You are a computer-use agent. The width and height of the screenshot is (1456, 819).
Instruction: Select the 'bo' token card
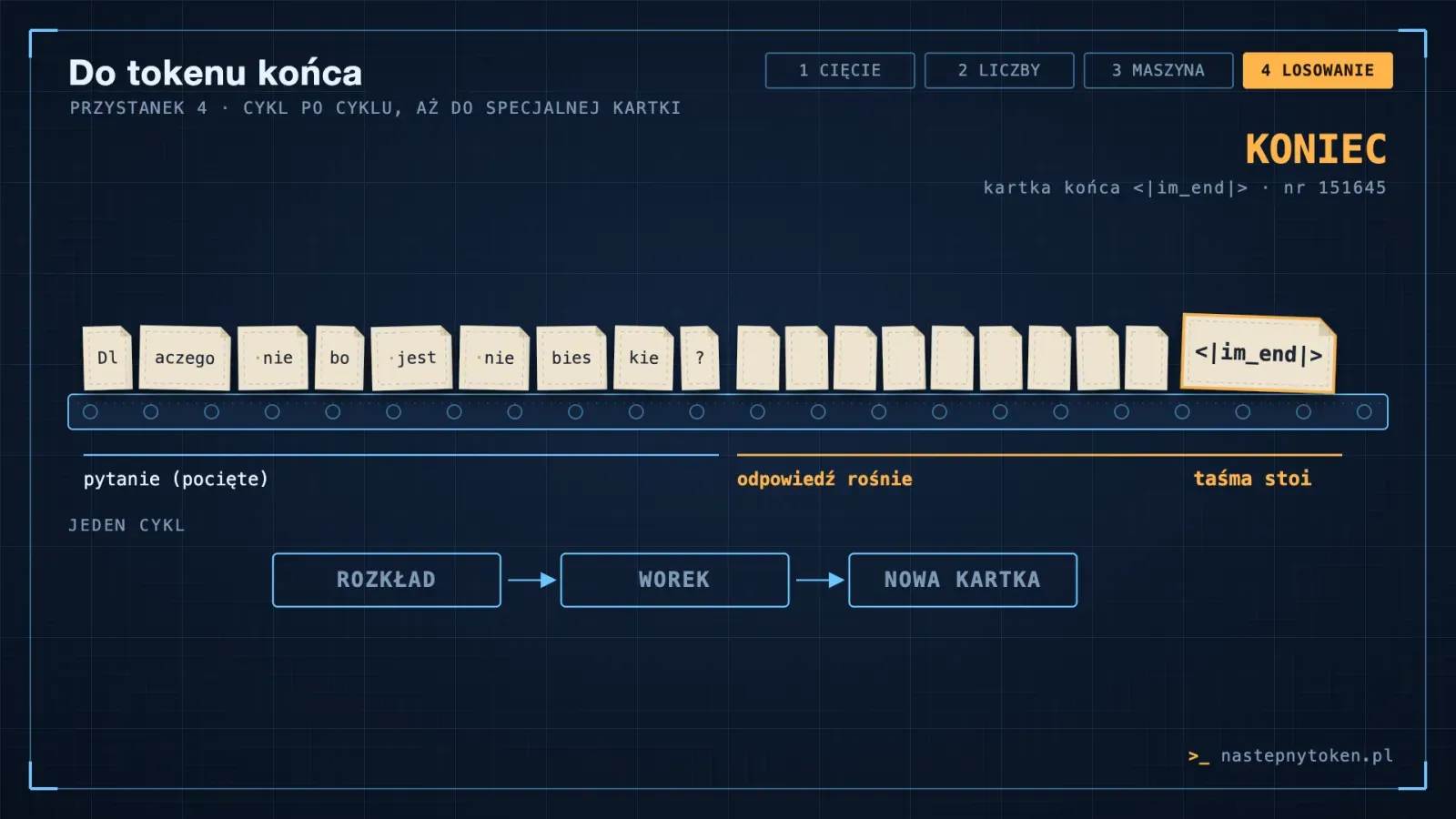point(339,358)
